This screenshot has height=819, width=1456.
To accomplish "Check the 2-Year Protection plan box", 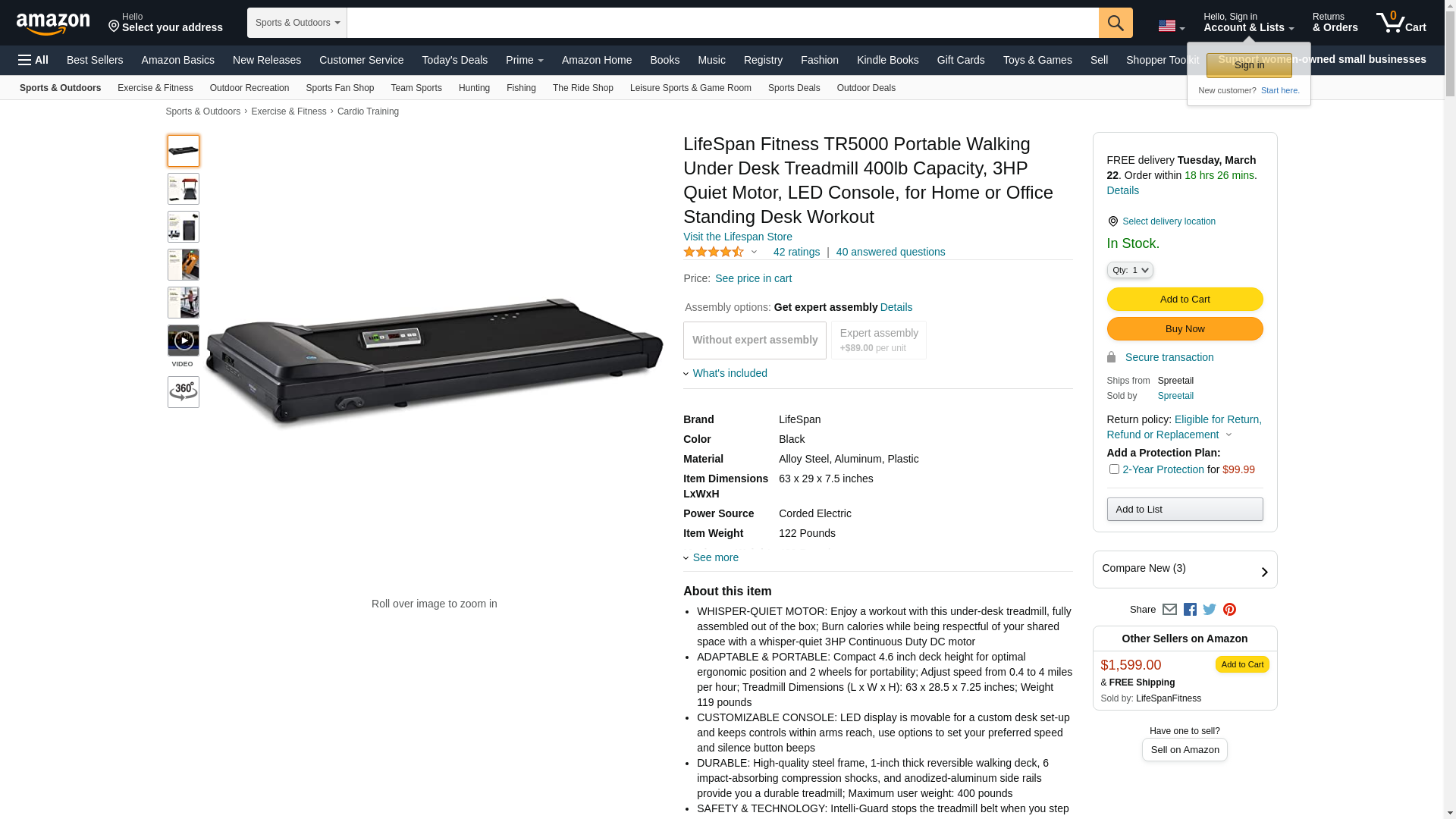I will click(x=1114, y=469).
